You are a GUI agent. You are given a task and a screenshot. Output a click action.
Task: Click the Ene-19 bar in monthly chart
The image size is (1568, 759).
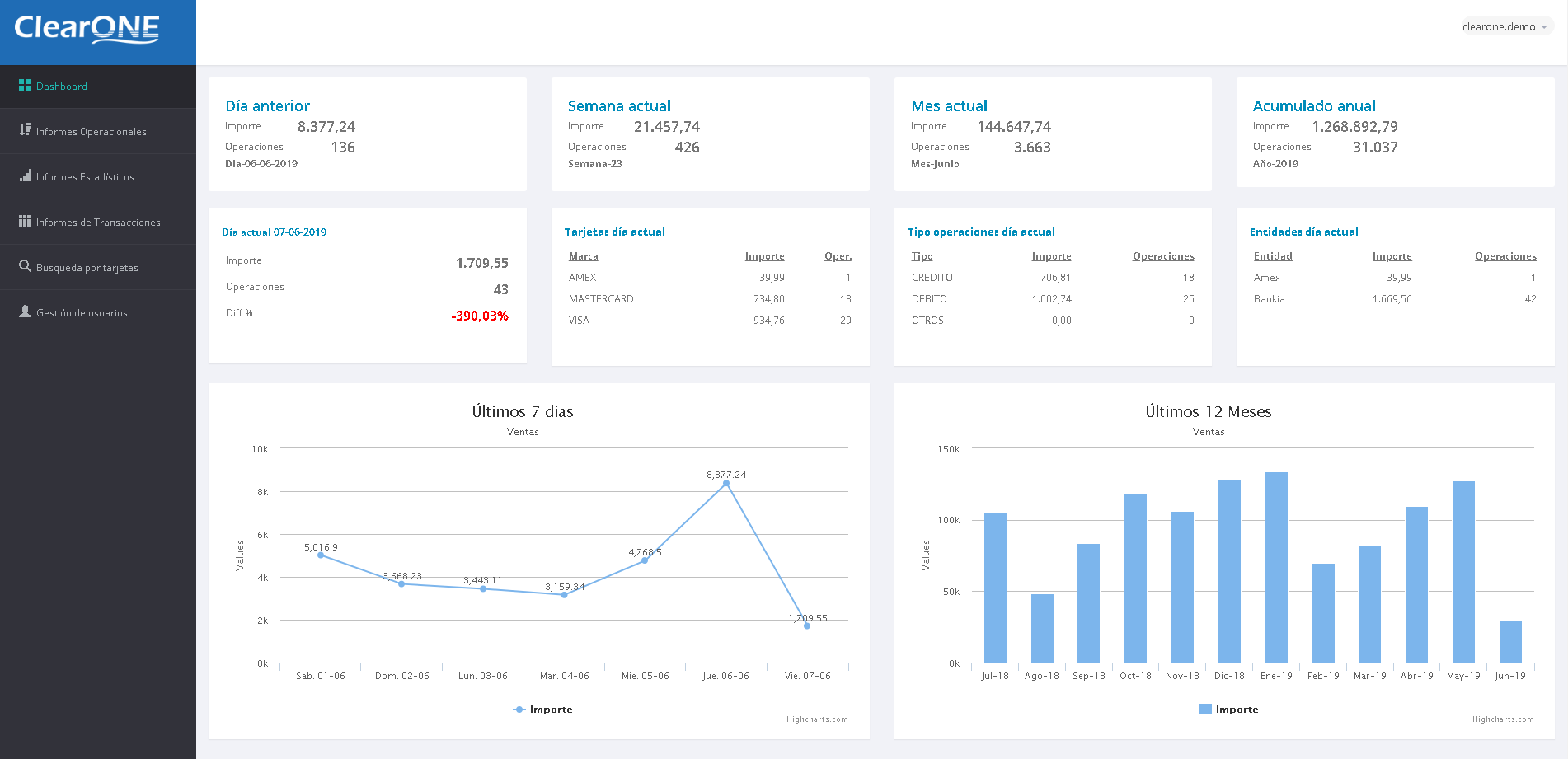point(1276,567)
